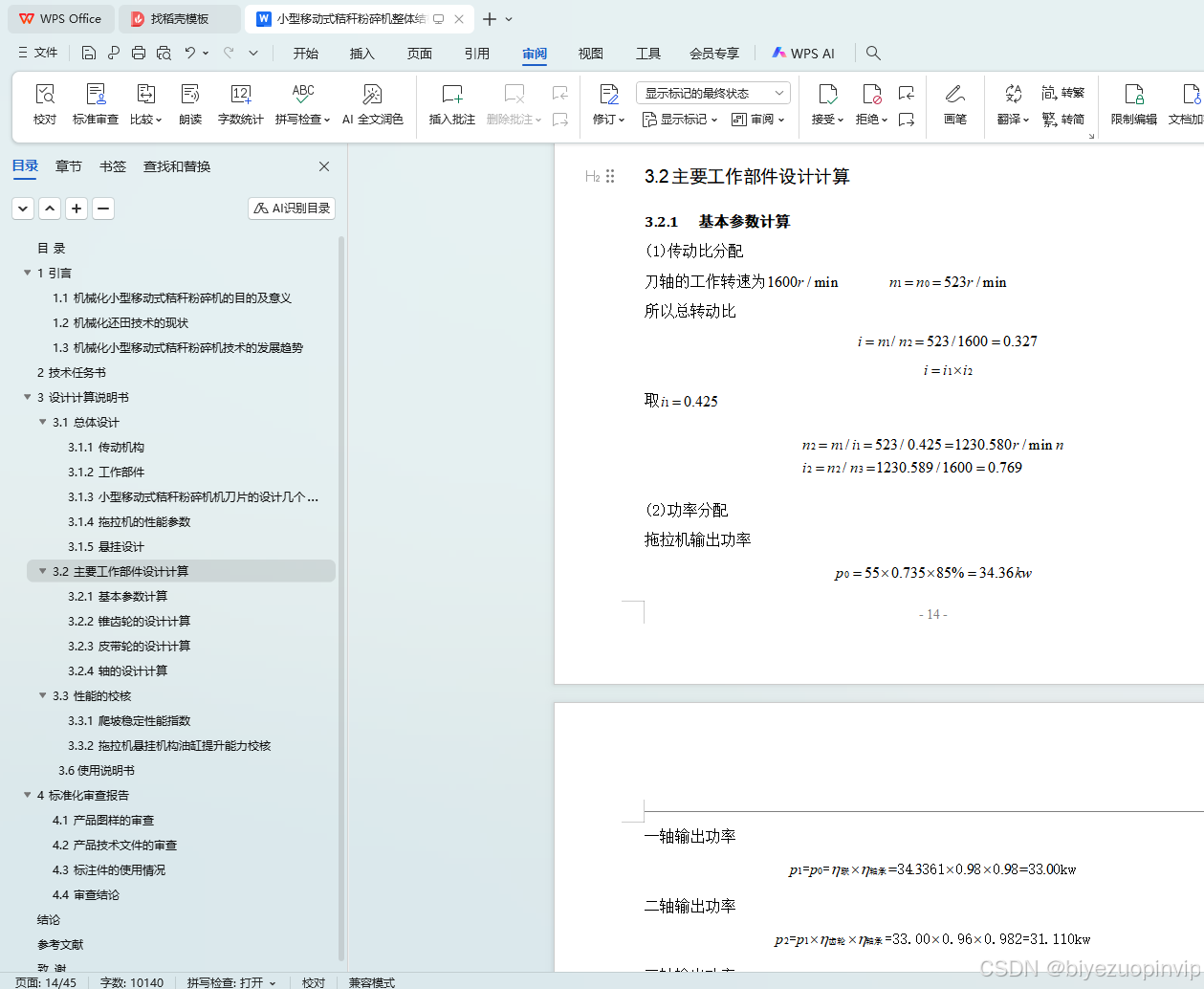Image resolution: width=1204 pixels, height=989 pixels.
Task: Run AI 全文润色 polish
Action: point(372,104)
